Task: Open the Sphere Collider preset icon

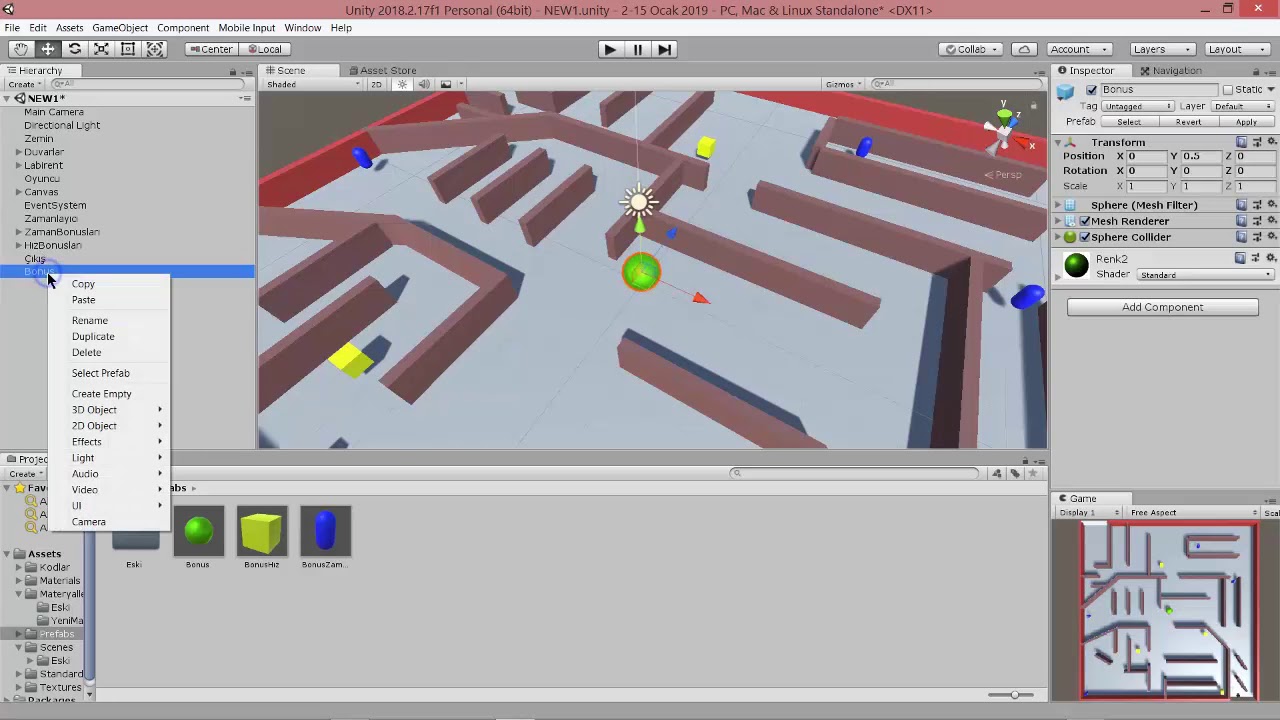Action: coord(1256,237)
